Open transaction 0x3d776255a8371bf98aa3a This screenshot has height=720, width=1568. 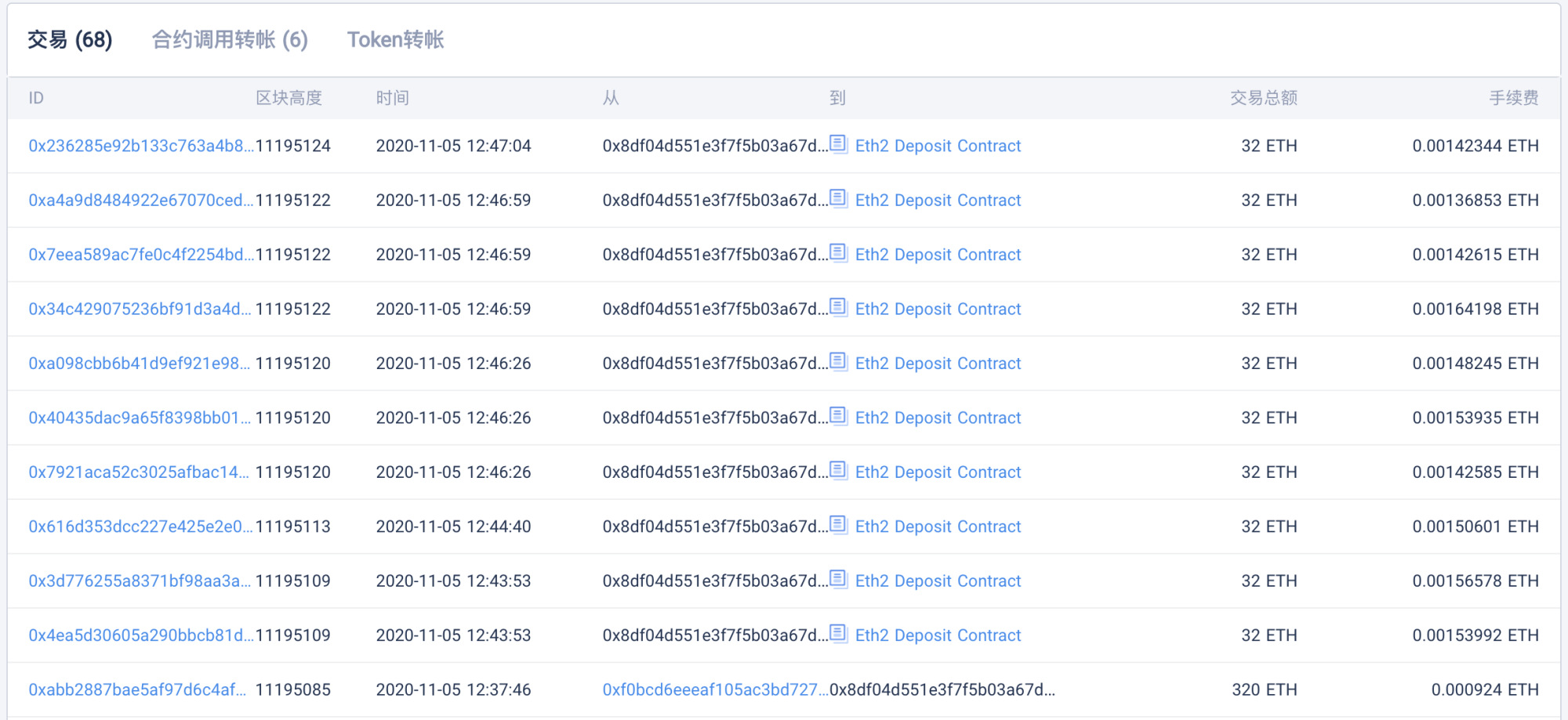(139, 581)
